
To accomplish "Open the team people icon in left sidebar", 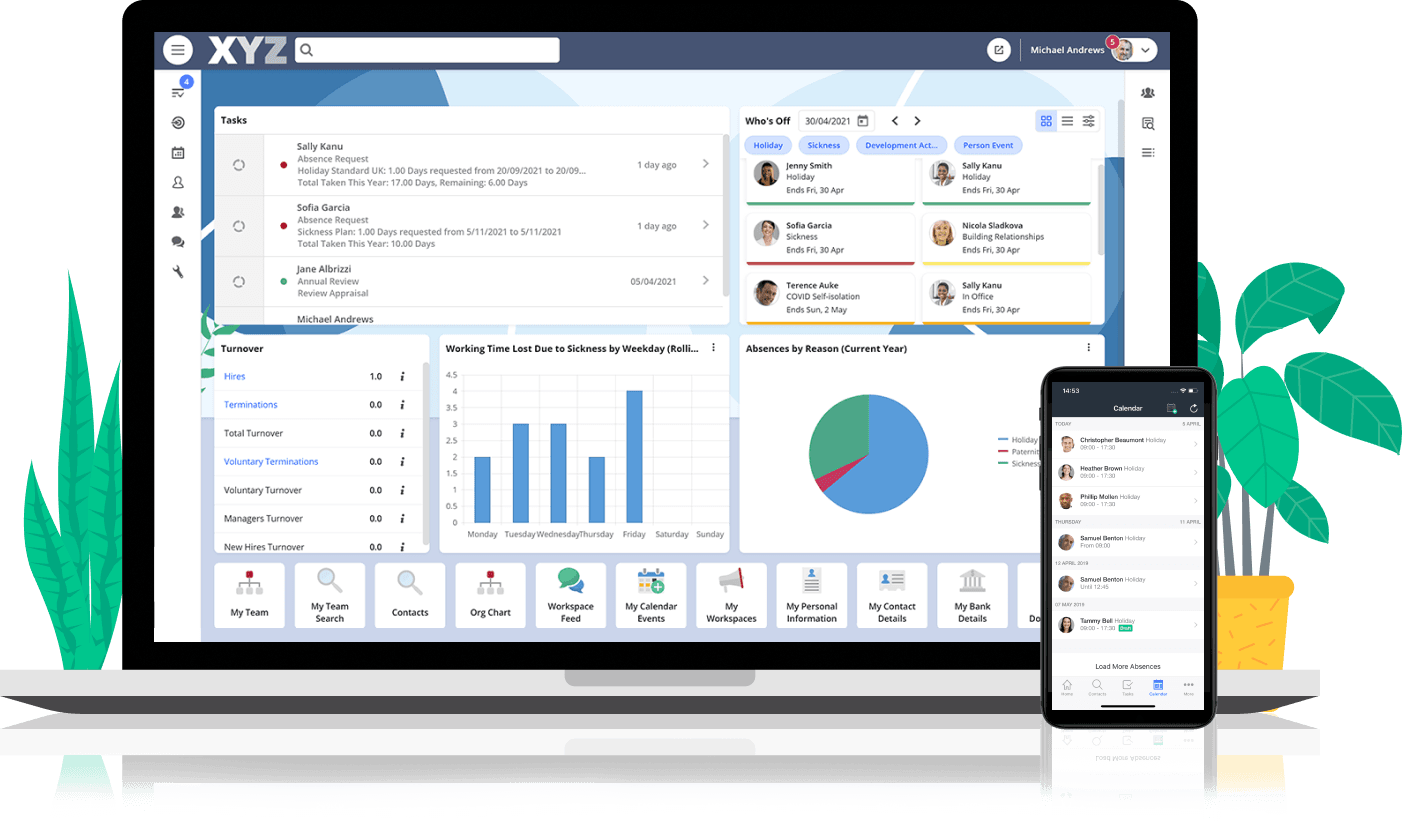I will tap(178, 212).
